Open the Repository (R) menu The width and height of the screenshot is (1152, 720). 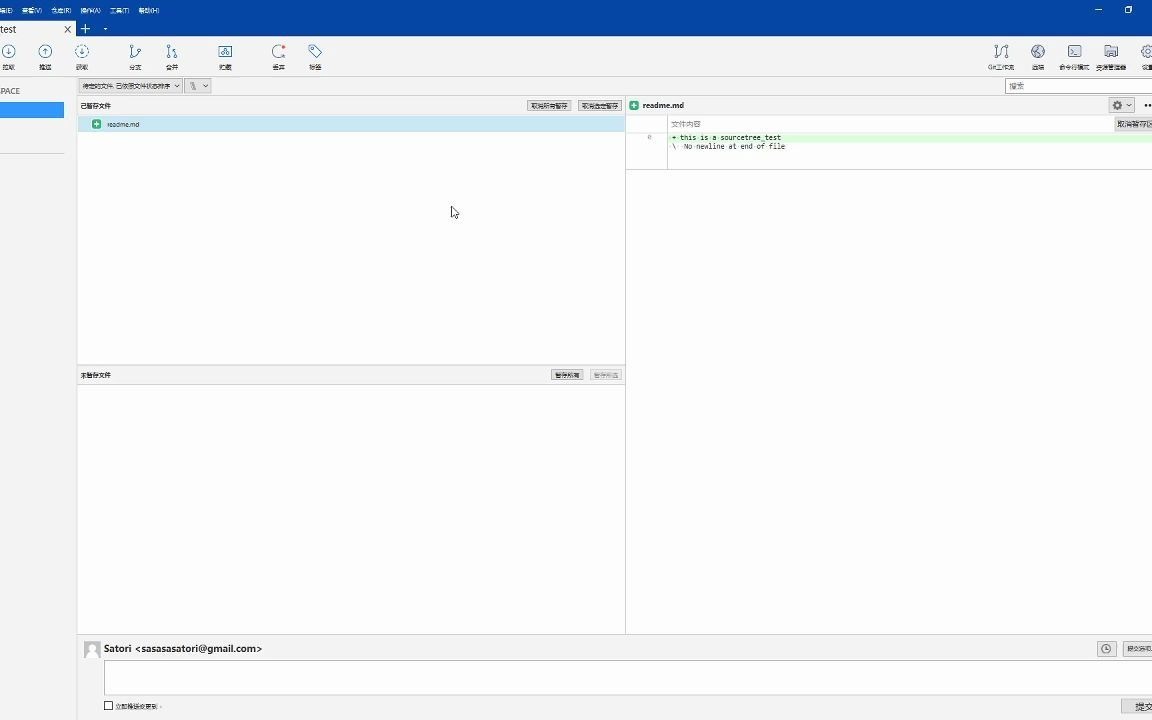tap(61, 10)
